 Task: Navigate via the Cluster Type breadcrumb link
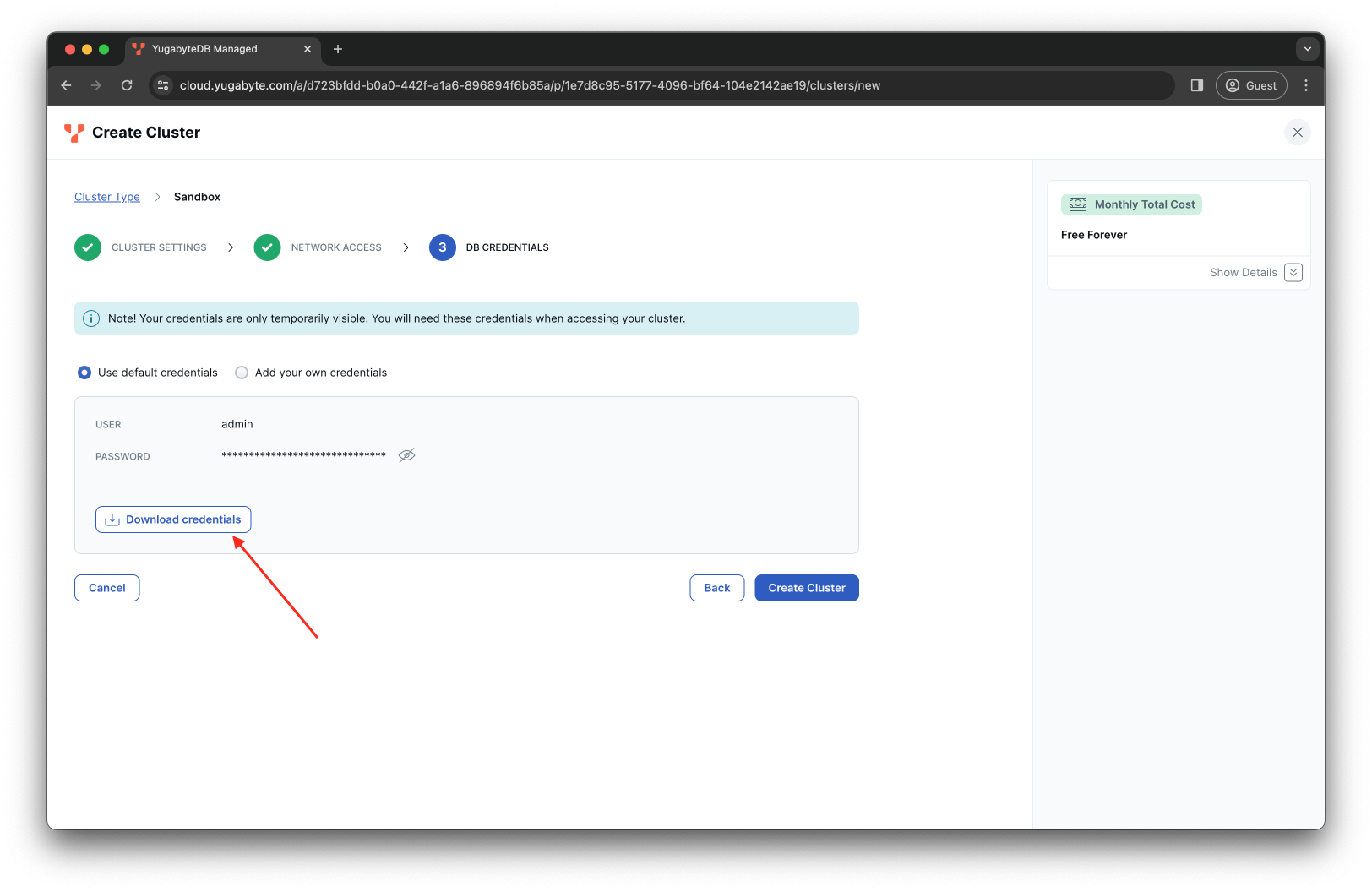pyautogui.click(x=106, y=196)
